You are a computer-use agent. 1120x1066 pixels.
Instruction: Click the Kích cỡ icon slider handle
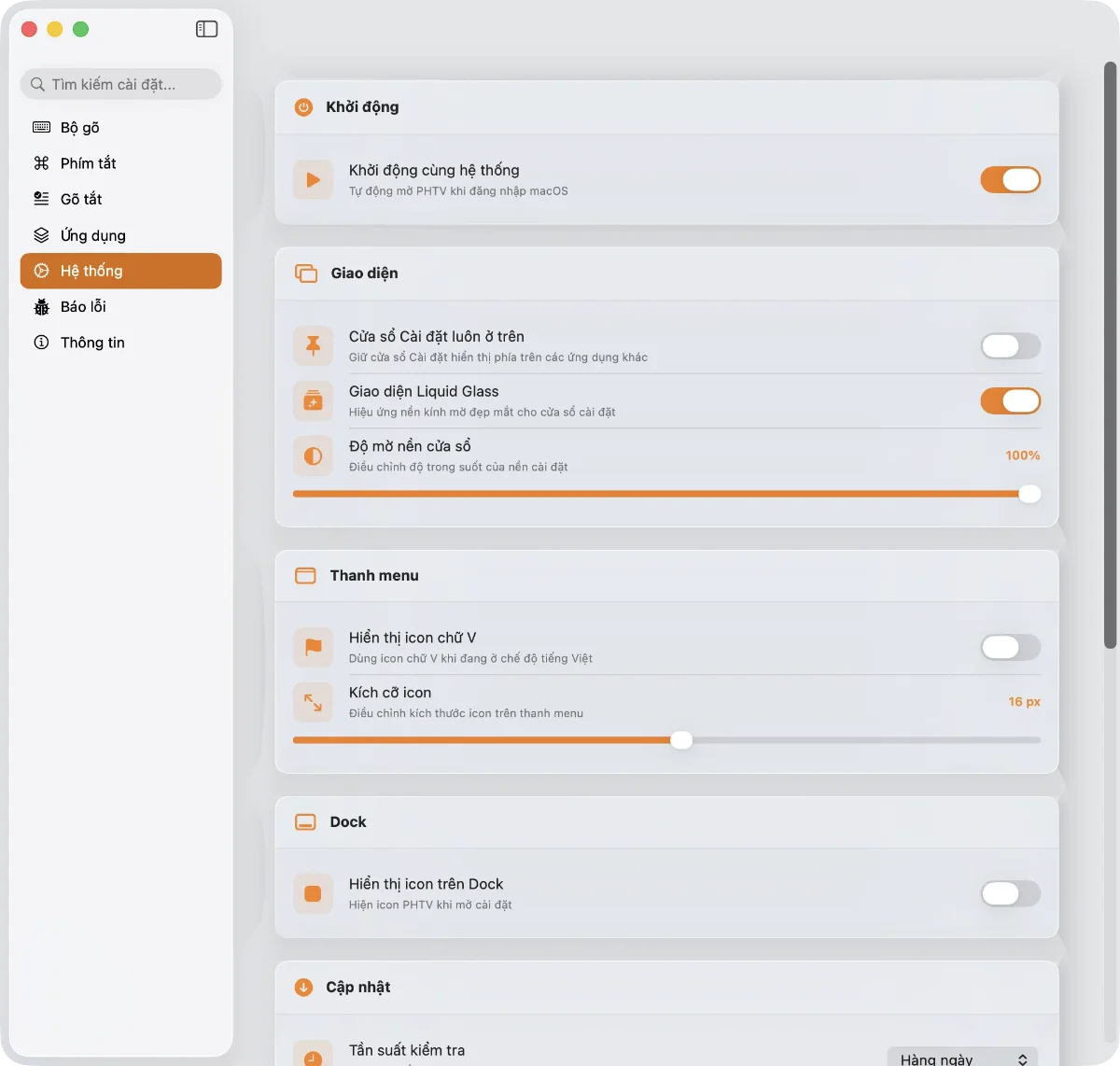click(x=681, y=740)
